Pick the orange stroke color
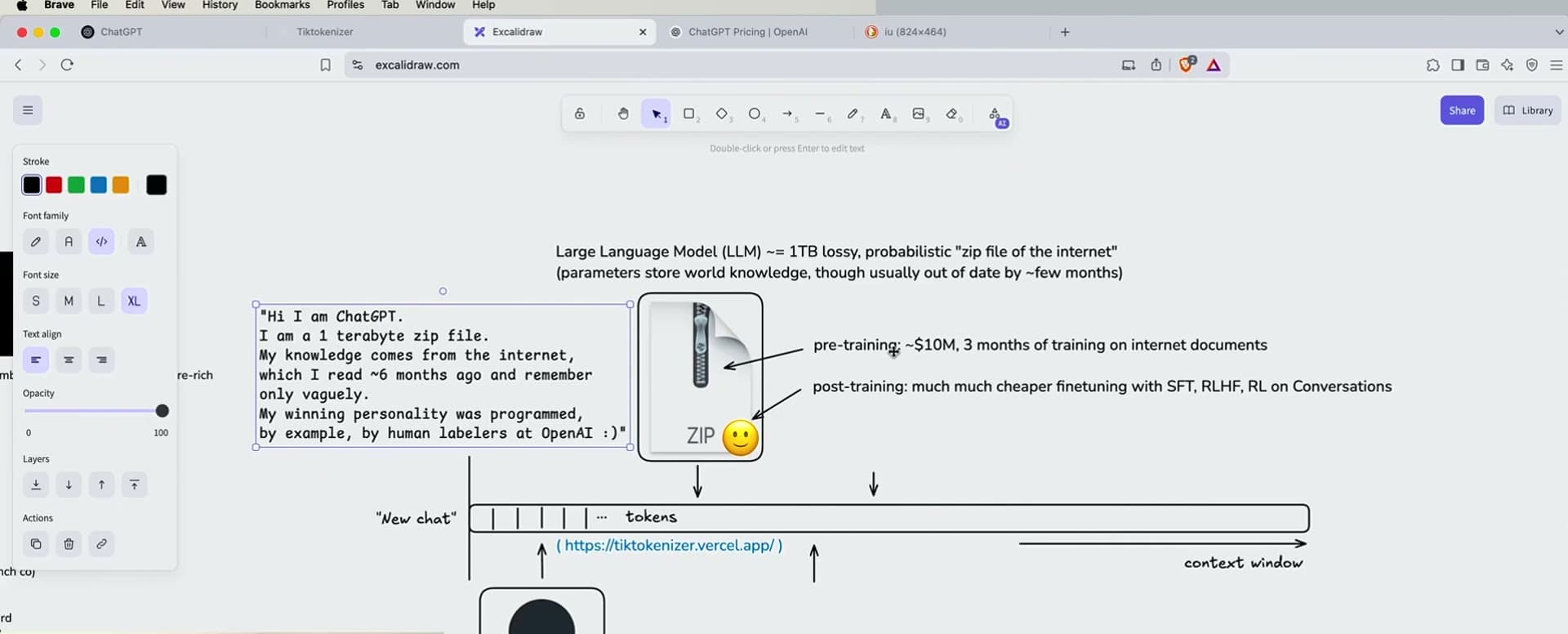The height and width of the screenshot is (634, 1568). tap(121, 185)
